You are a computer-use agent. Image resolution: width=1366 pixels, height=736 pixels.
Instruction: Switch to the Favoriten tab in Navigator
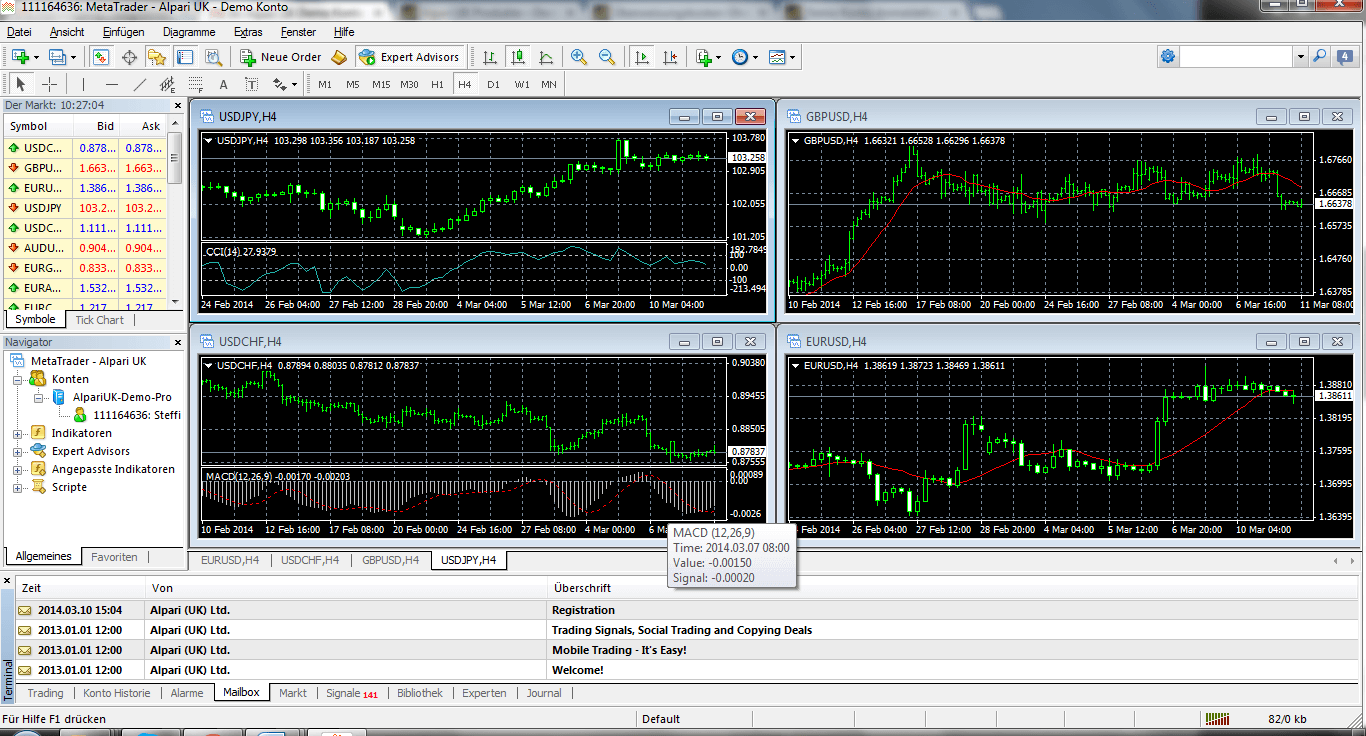pyautogui.click(x=114, y=557)
